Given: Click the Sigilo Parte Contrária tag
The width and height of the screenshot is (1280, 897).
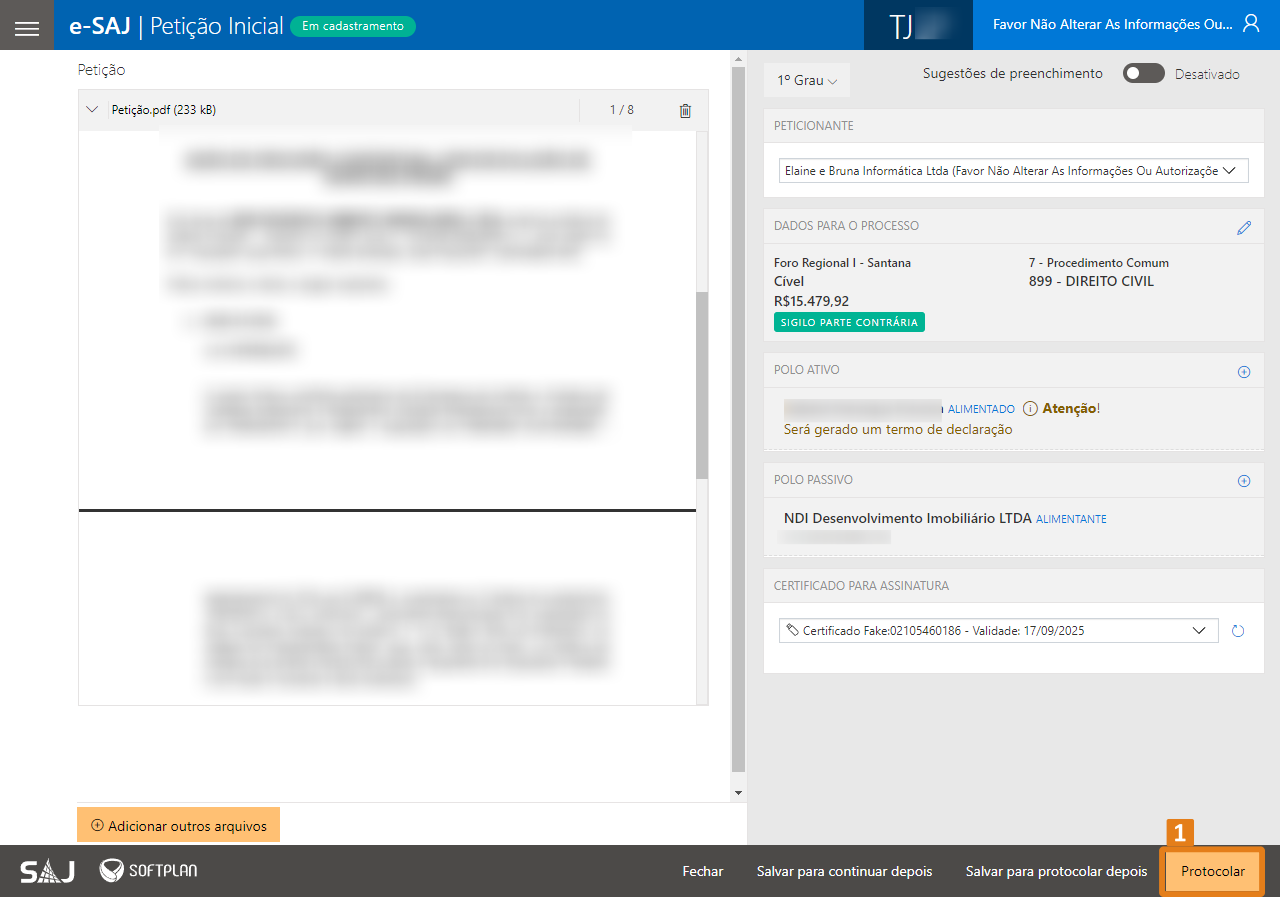Looking at the screenshot, I should [x=849, y=322].
